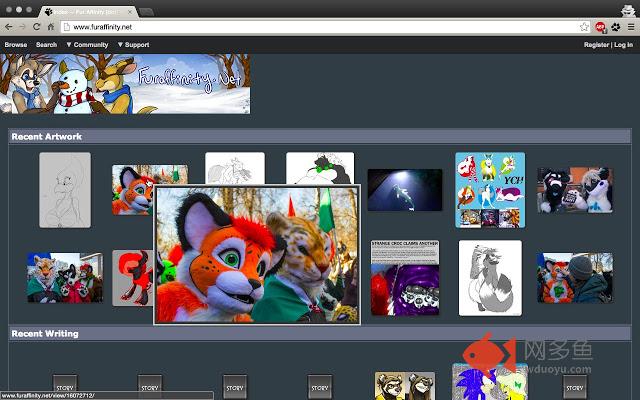Open the raccoon characters writing thumbnail
640x400 pixels.
[405, 386]
